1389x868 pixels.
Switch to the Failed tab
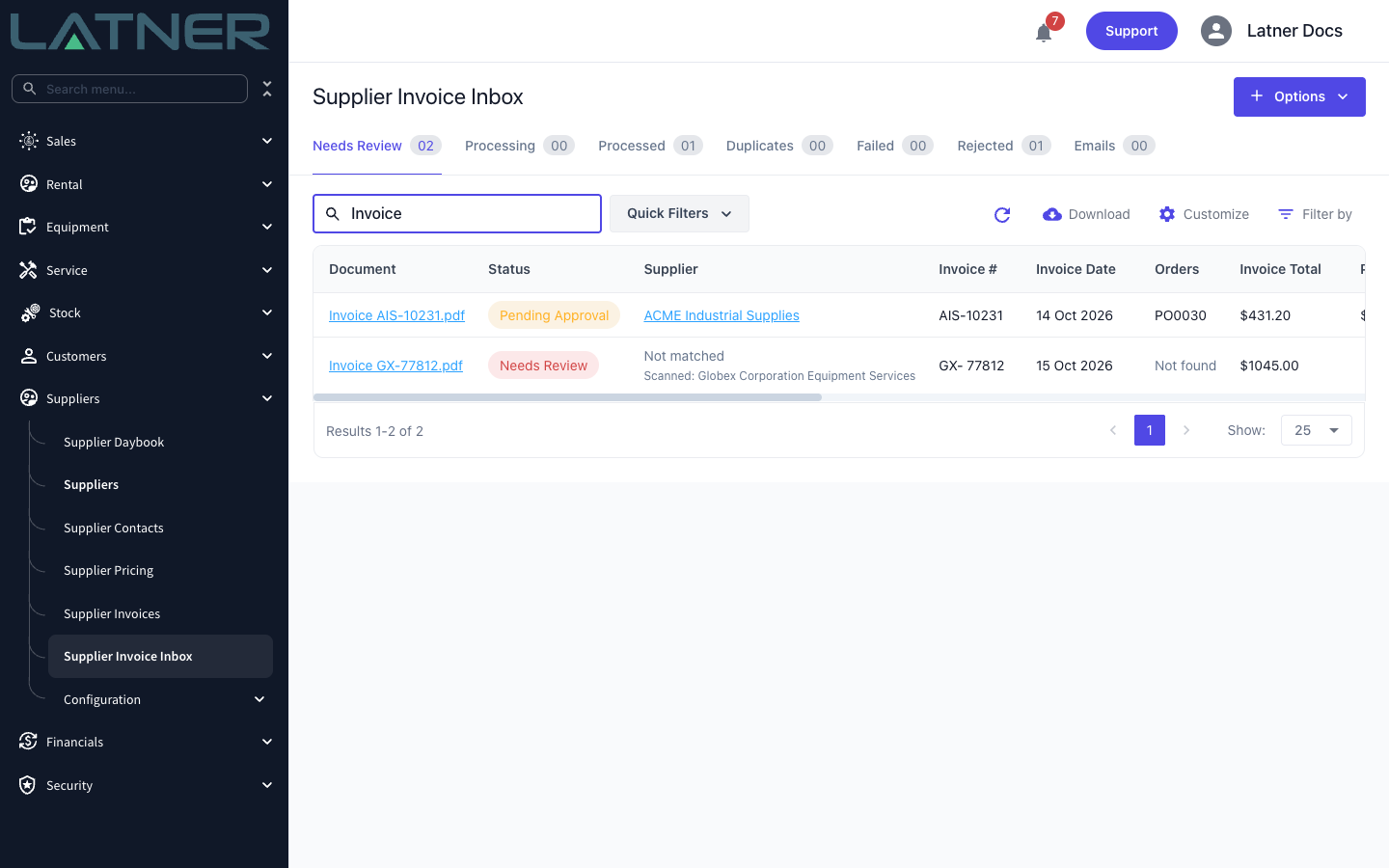click(x=895, y=146)
